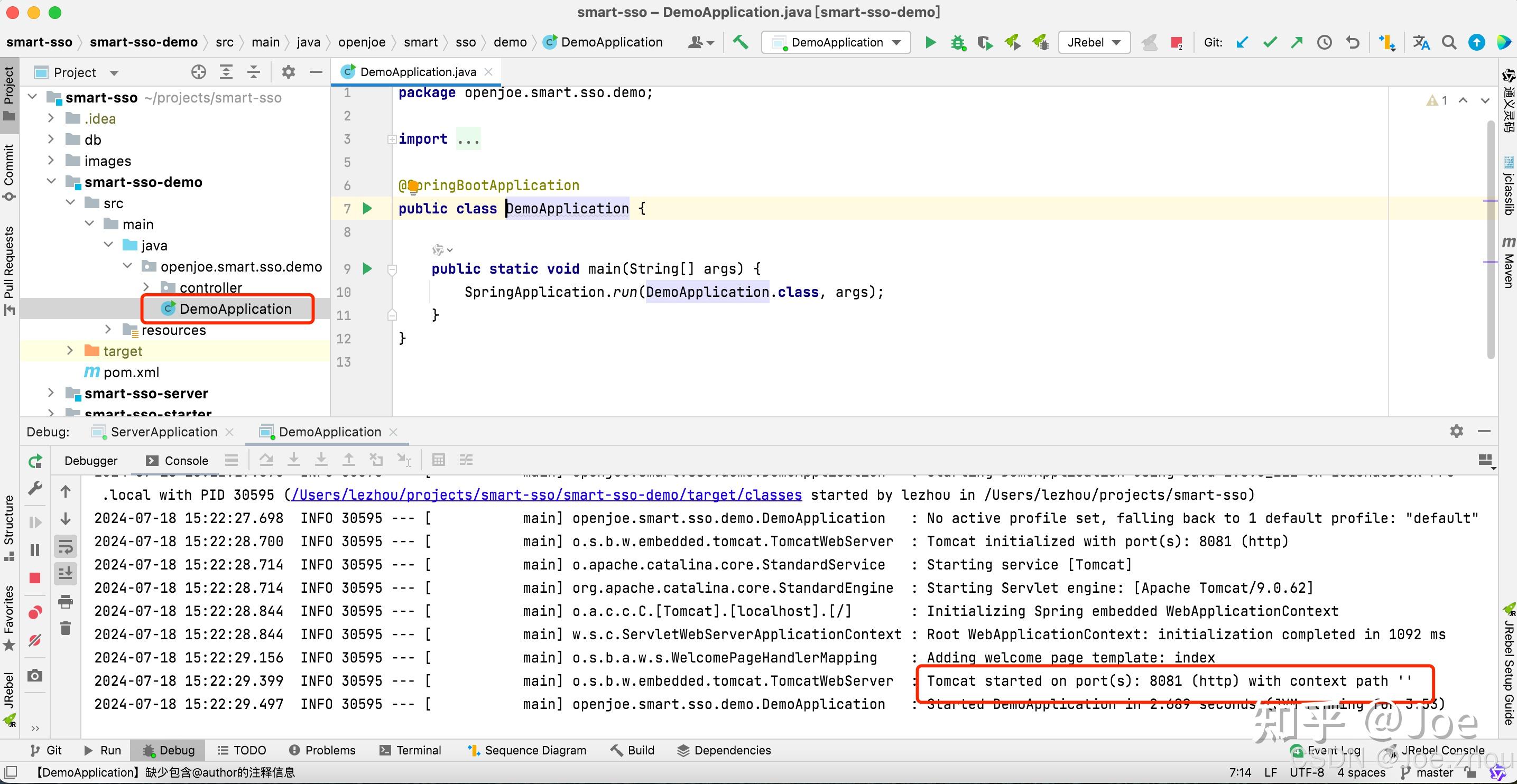Click the Rerun DemoApplication icon in Debug panel
The height and width of the screenshot is (784, 1517).
(x=35, y=461)
